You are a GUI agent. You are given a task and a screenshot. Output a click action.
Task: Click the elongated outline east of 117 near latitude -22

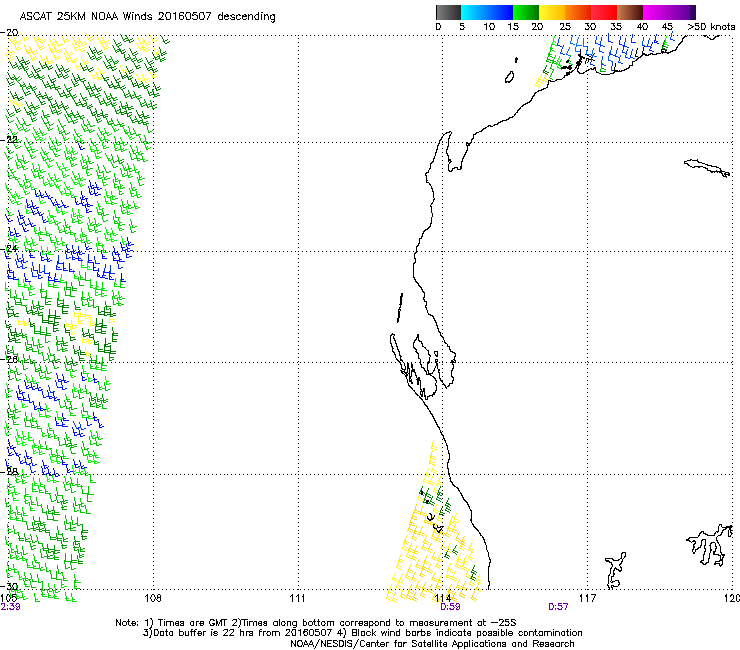(707, 168)
